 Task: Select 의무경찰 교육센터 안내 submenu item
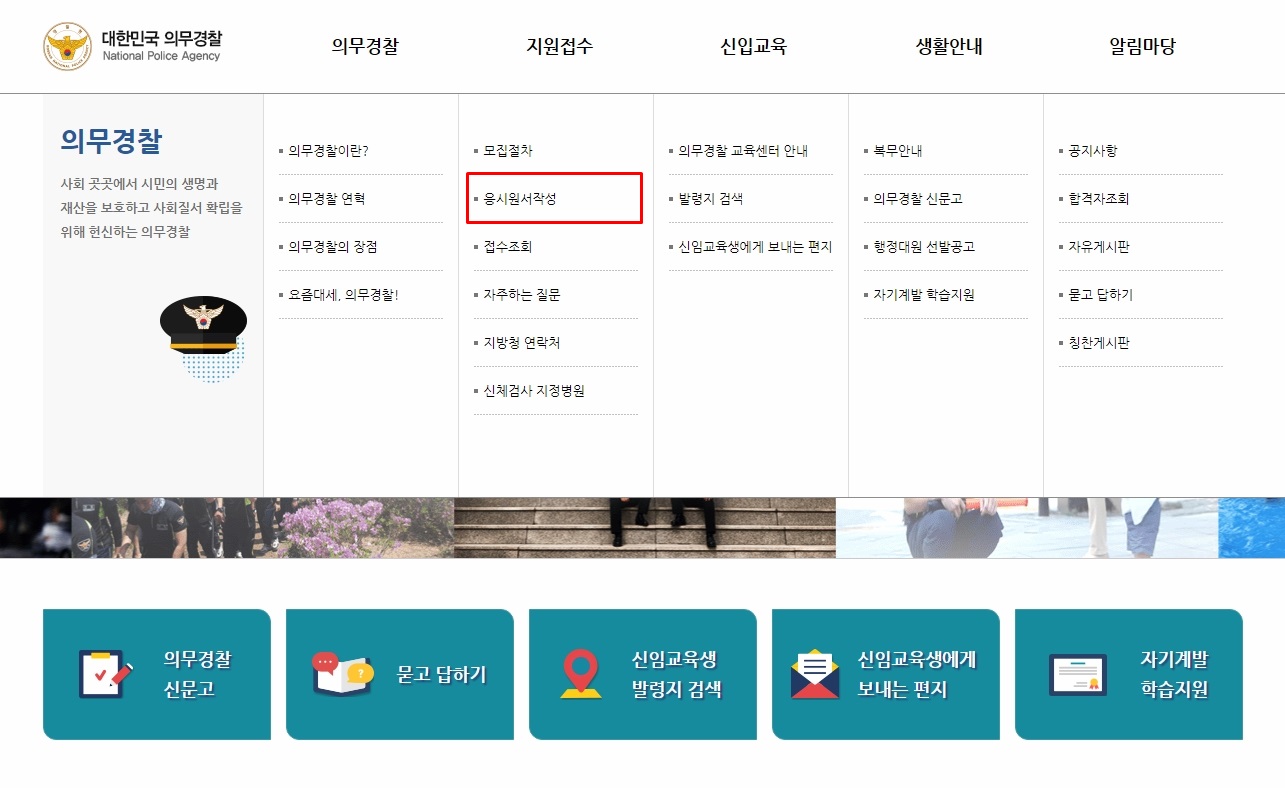click(743, 151)
